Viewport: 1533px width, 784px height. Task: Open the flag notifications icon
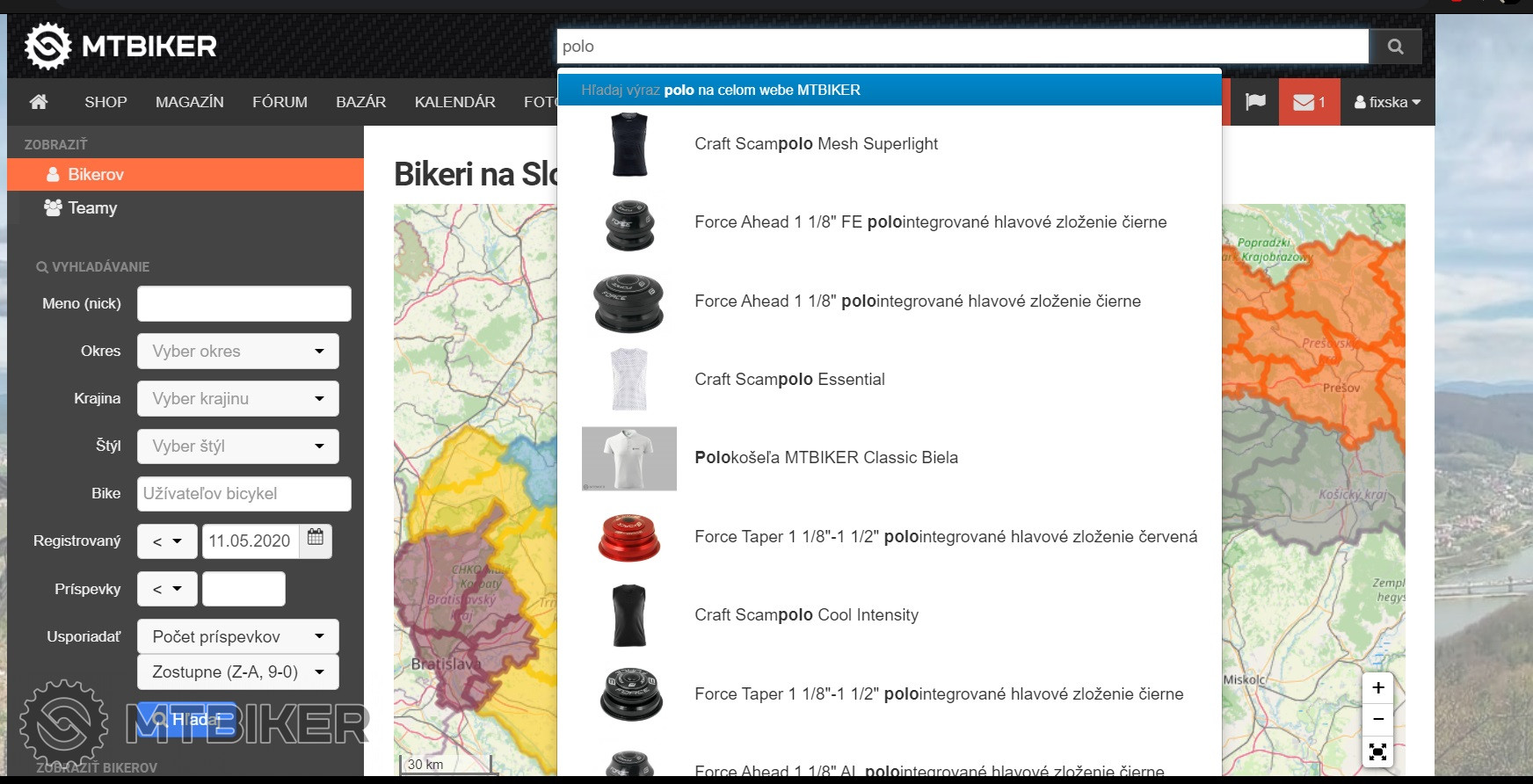(x=1255, y=102)
